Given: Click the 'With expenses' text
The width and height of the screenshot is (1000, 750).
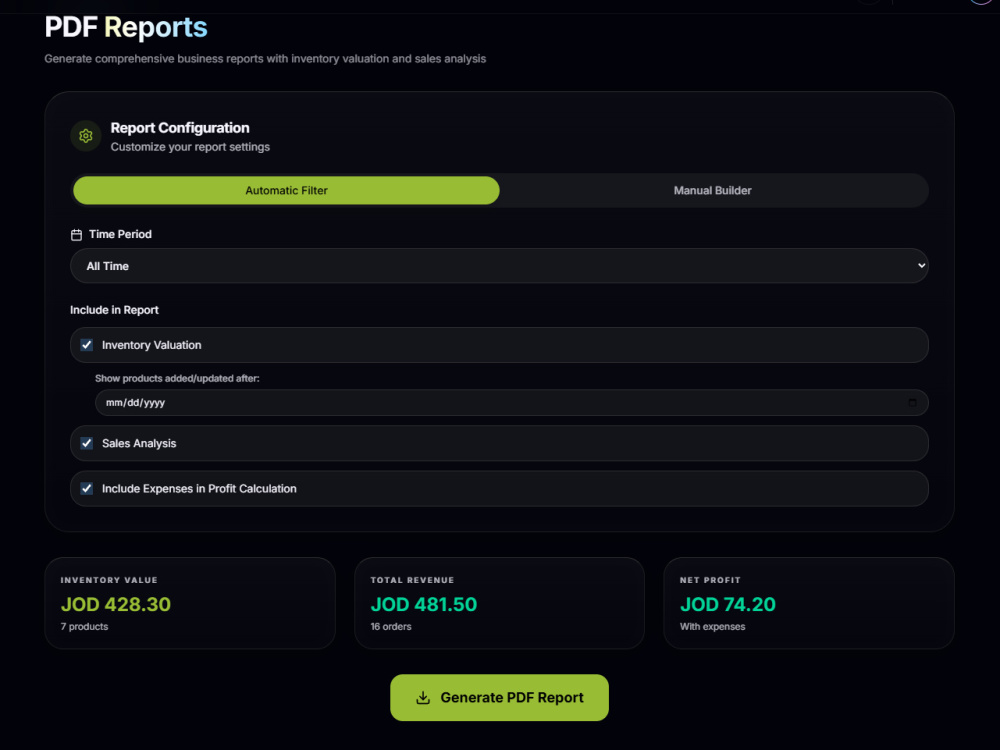Looking at the screenshot, I should pos(712,627).
